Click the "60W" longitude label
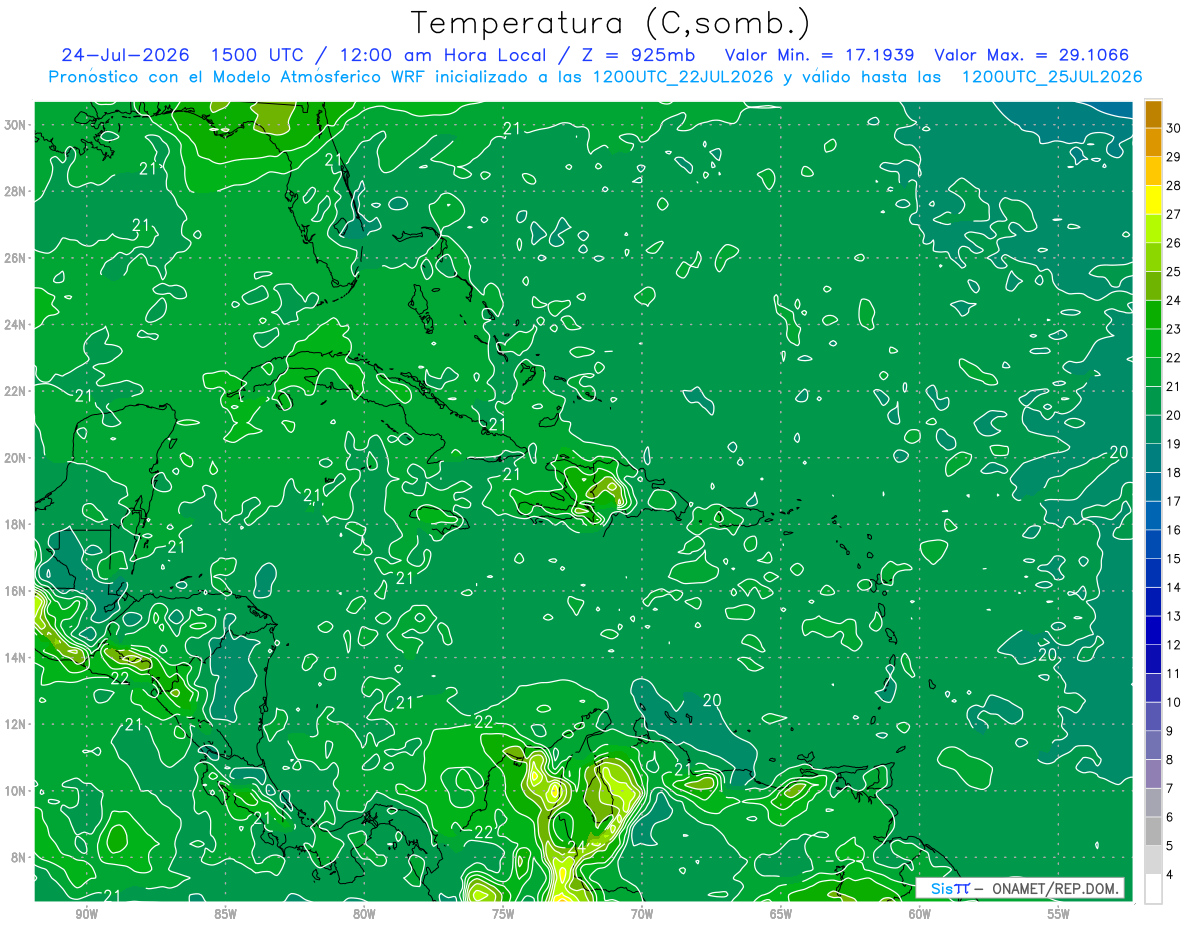Screen dimensions: 1200x927 (x=920, y=914)
